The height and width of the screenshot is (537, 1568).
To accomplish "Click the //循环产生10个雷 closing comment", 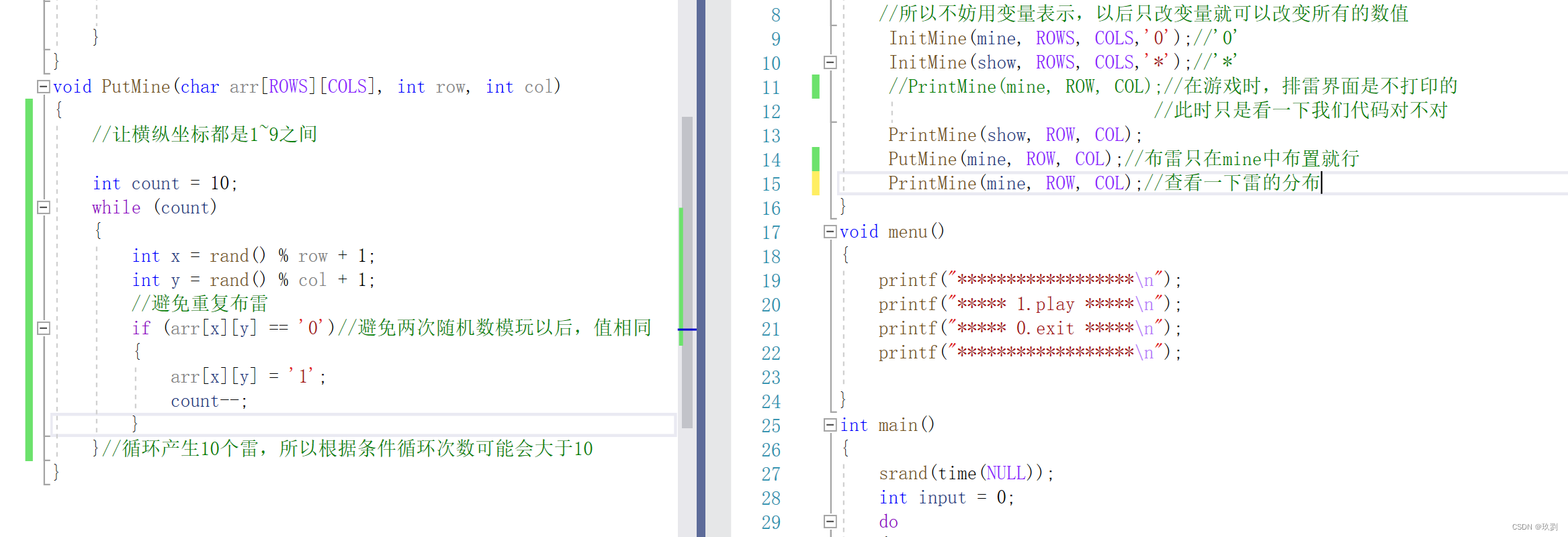I will point(347,448).
